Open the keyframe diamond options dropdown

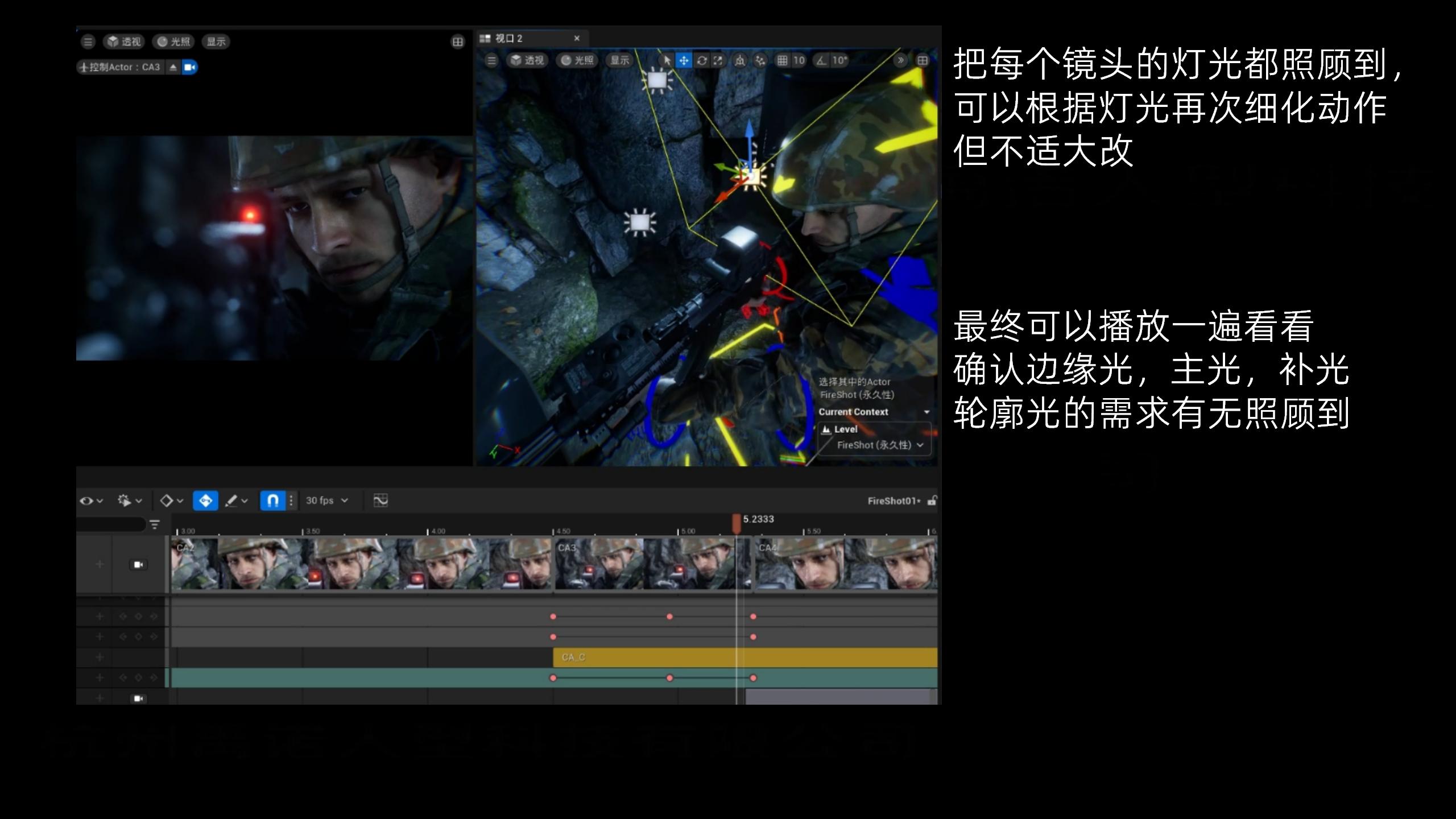(x=172, y=500)
